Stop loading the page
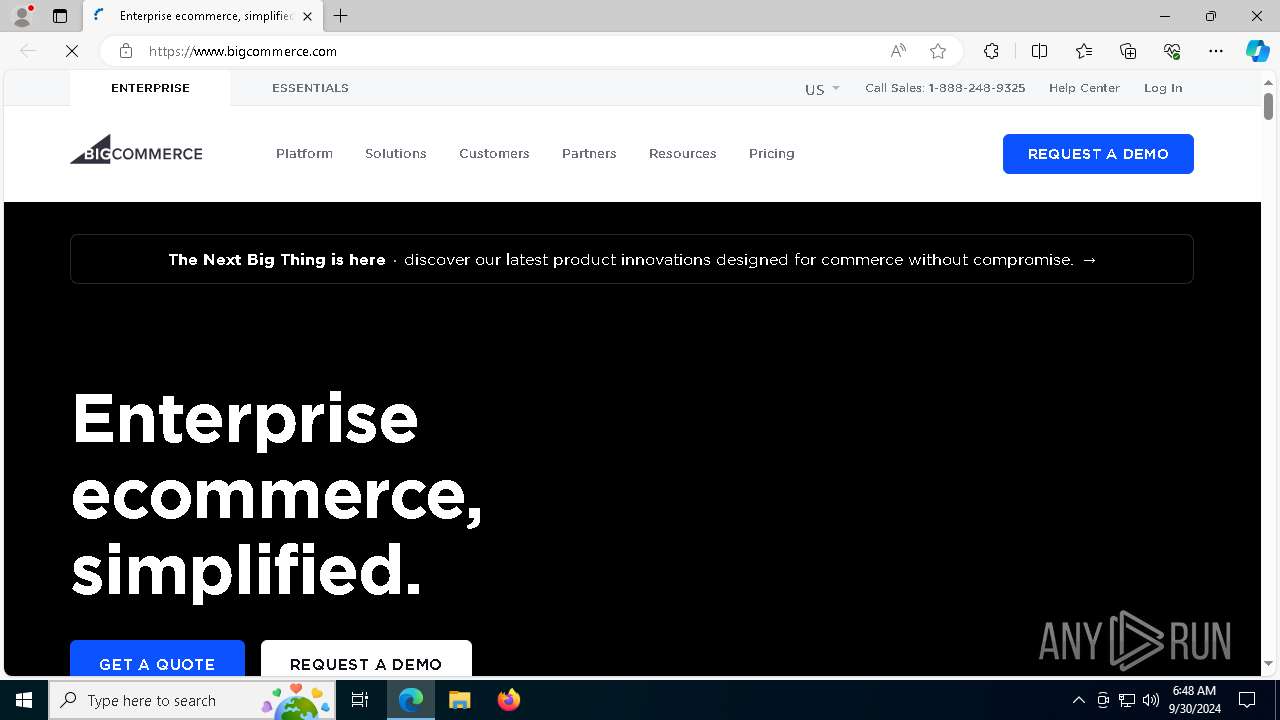The width and height of the screenshot is (1280, 720). 72,51
